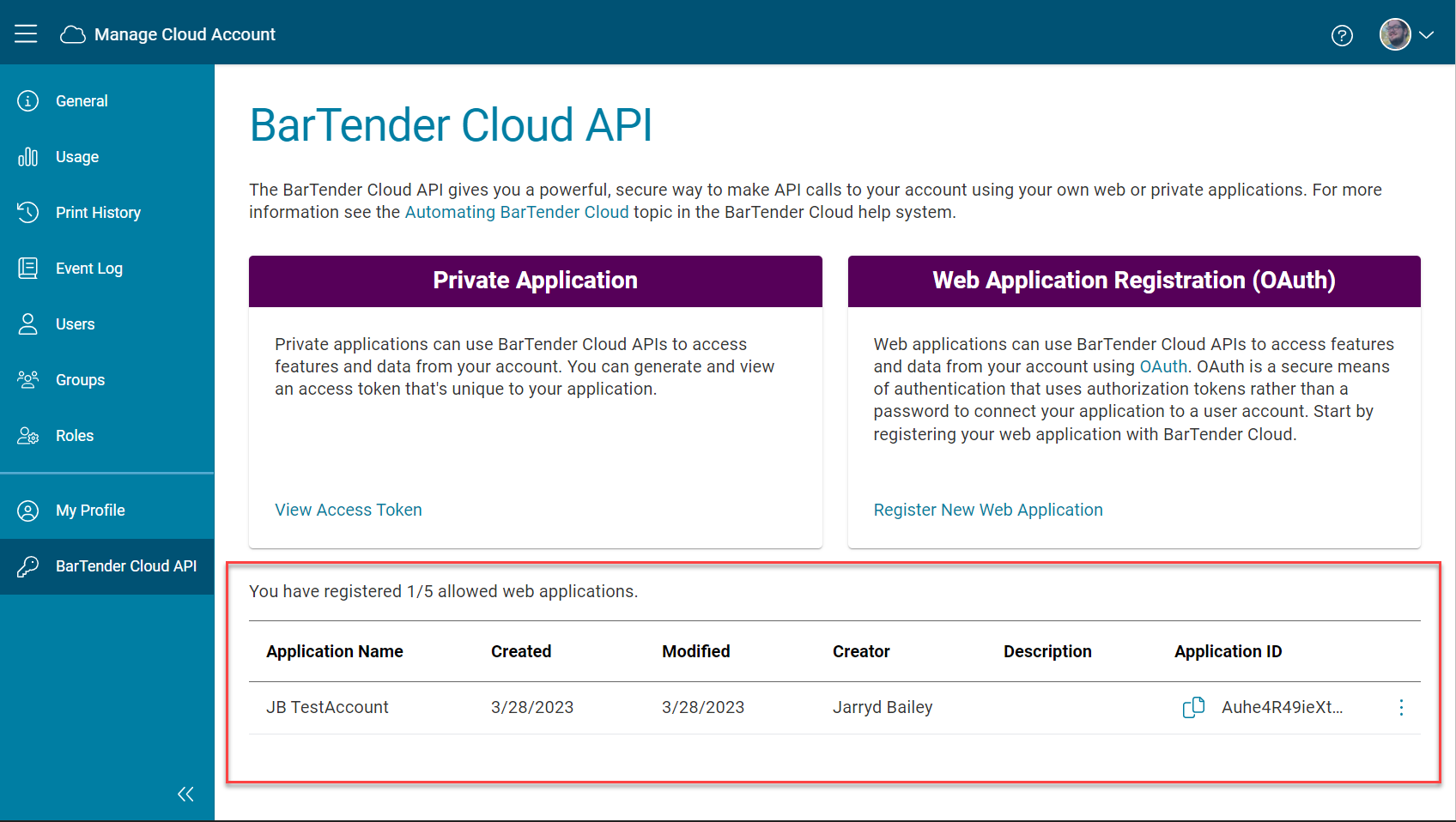Open the Automating BarTender Cloud link

pyautogui.click(x=517, y=212)
